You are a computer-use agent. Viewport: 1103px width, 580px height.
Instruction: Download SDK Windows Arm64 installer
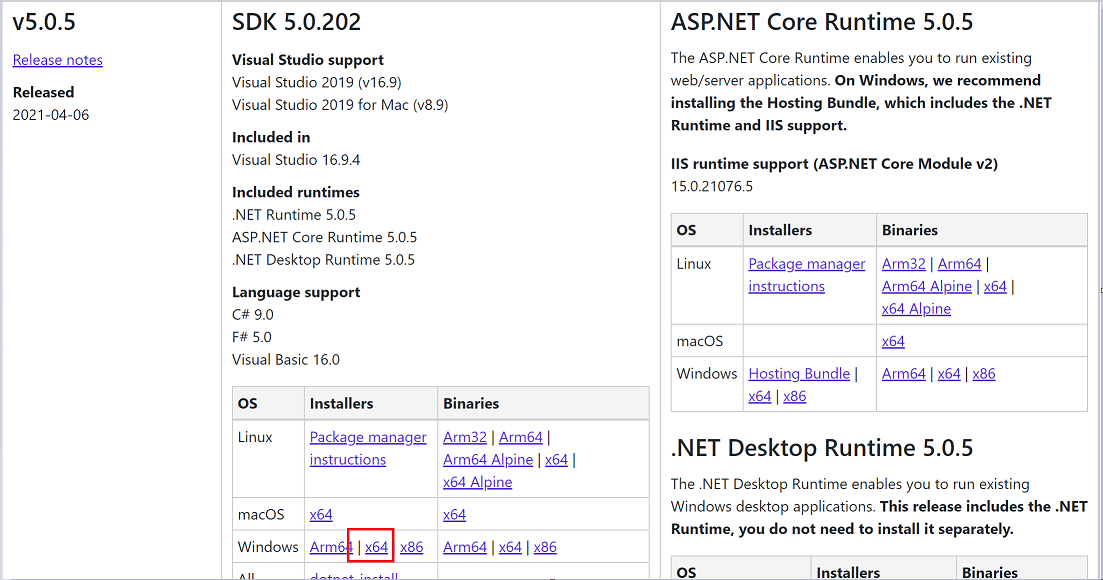[x=331, y=546]
